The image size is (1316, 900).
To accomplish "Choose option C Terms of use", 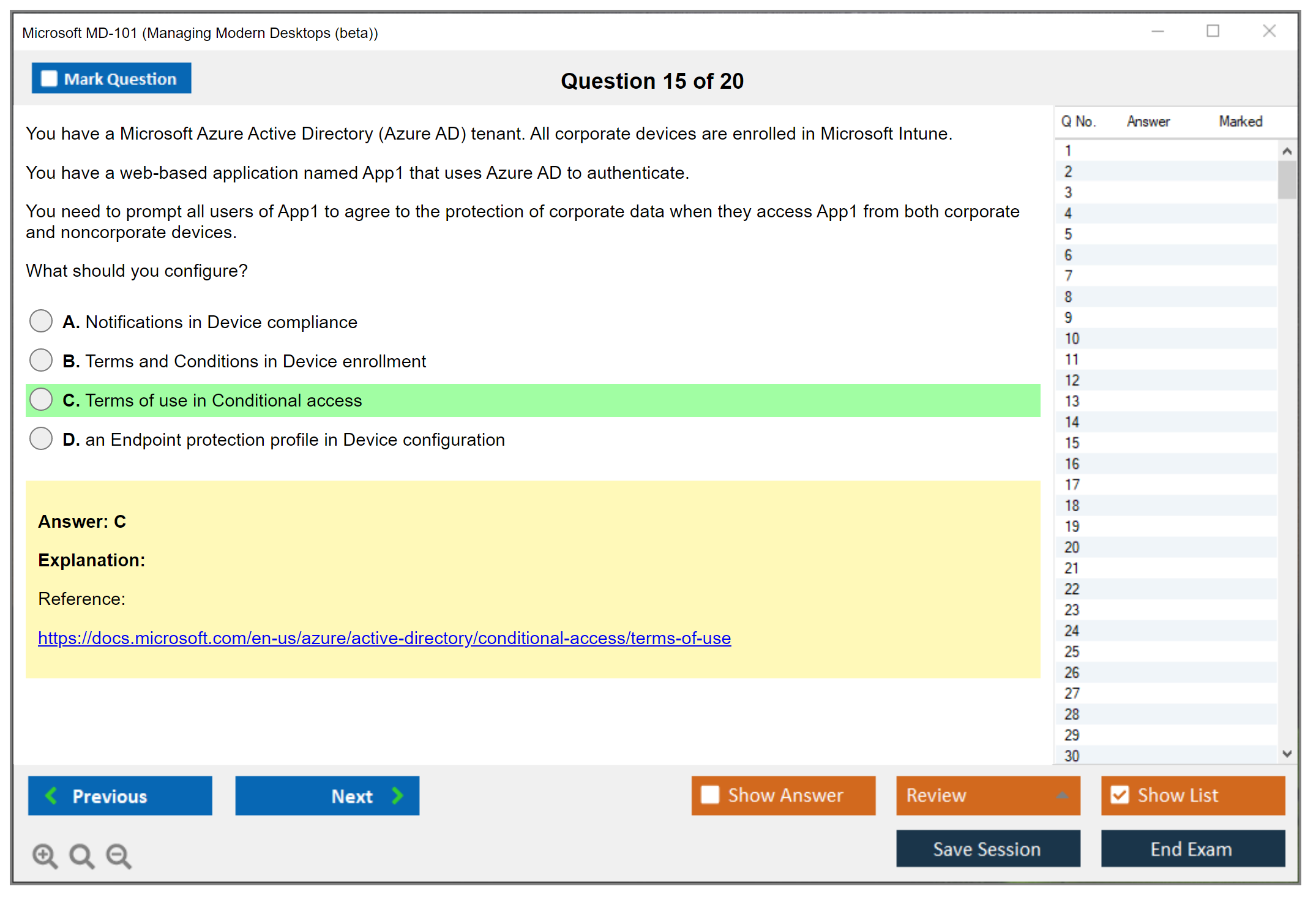I will (41, 400).
